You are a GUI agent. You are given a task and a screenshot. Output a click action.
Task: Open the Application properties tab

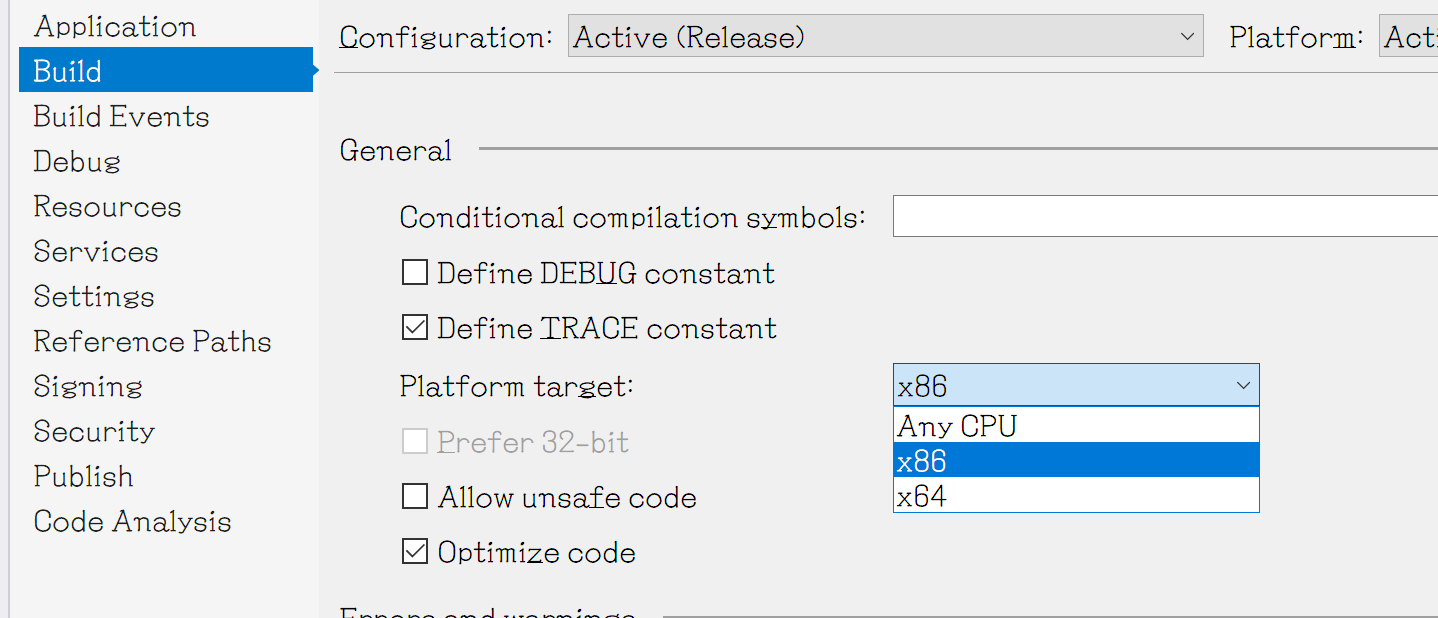[x=114, y=27]
